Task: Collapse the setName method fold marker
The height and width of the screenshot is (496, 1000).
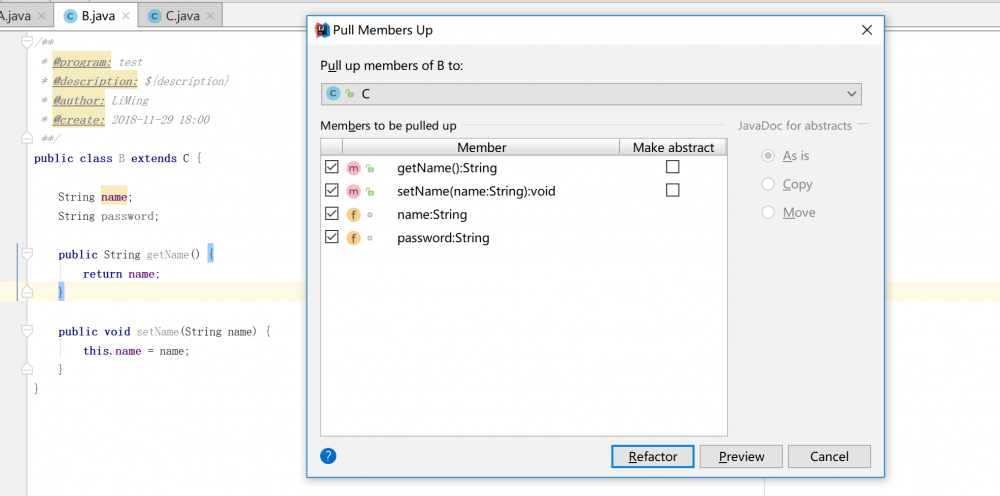Action: [28, 331]
